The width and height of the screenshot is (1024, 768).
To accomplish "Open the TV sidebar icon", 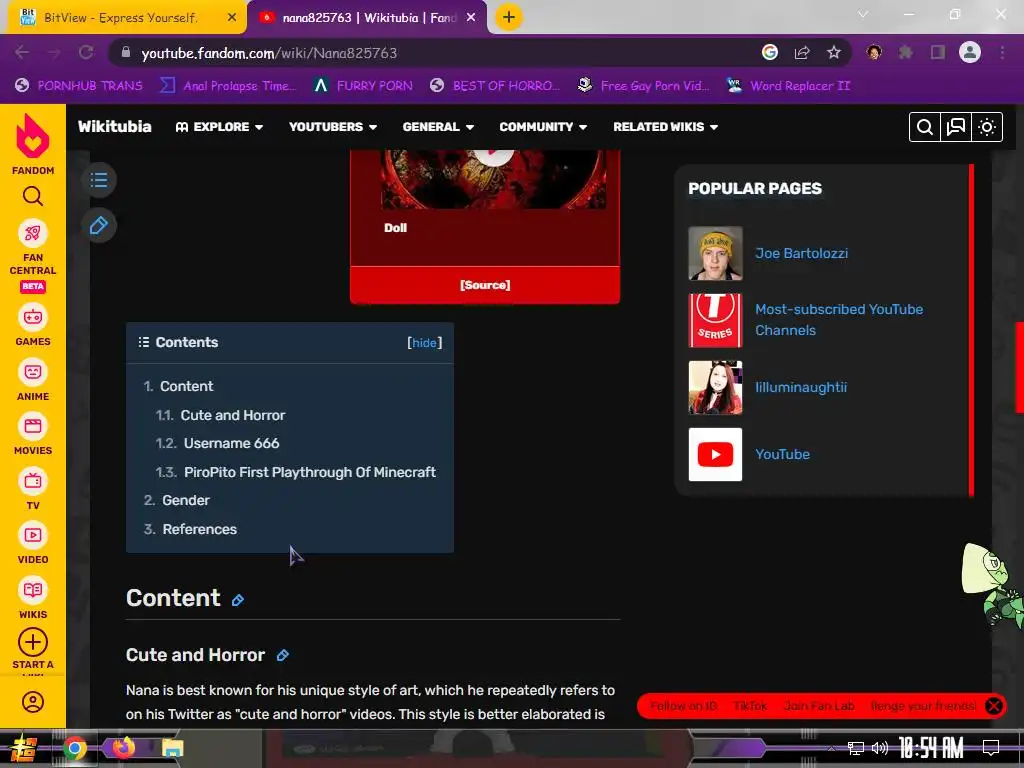I will coord(33,481).
